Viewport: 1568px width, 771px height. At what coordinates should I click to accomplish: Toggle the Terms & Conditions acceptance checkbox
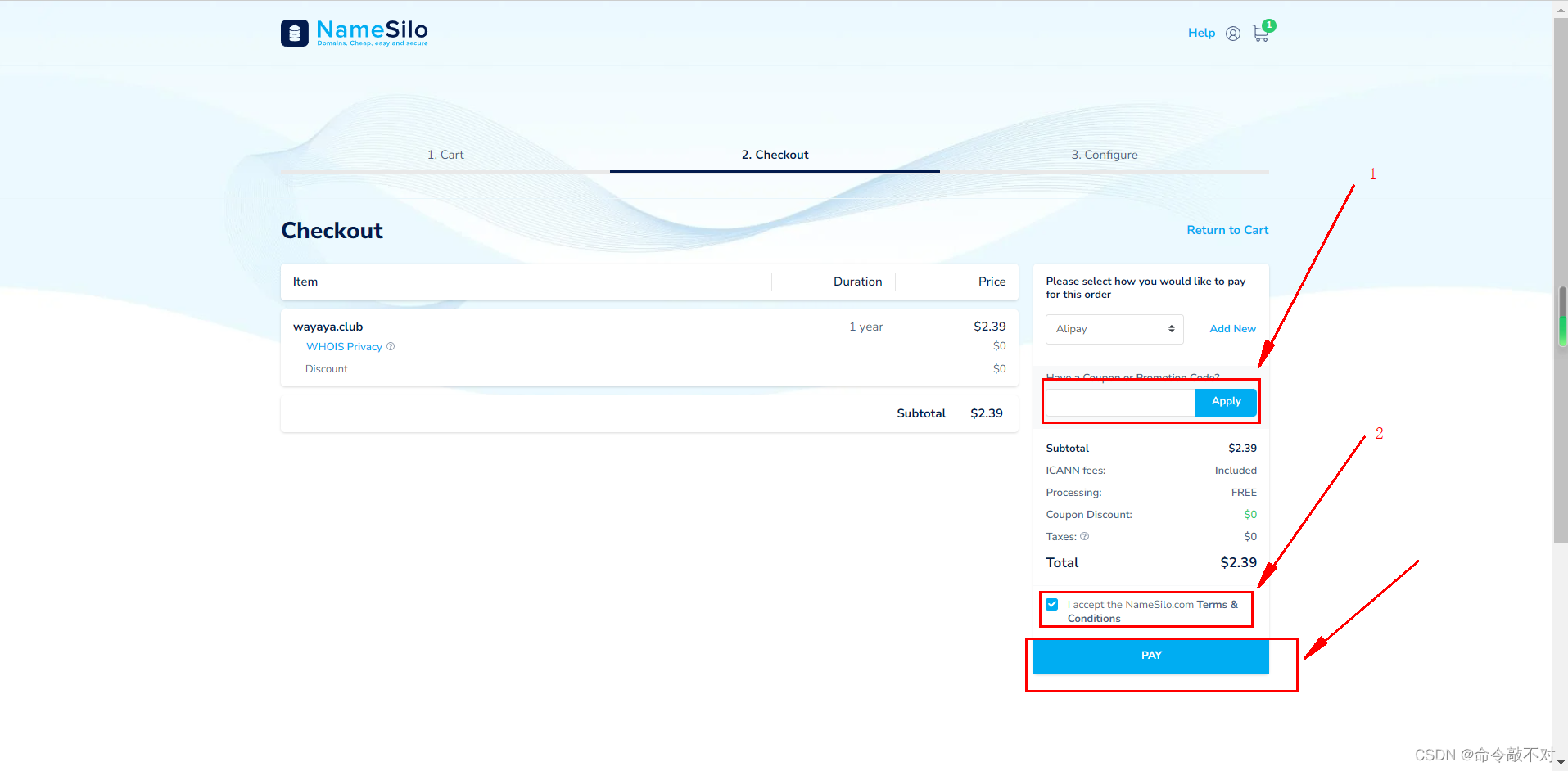(1052, 605)
